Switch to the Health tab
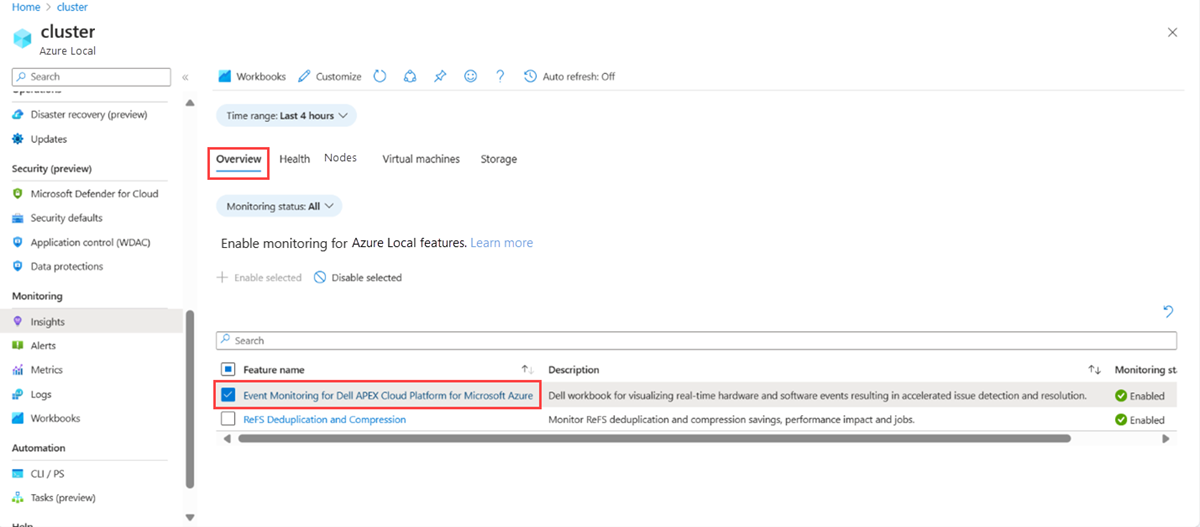 pyautogui.click(x=294, y=159)
